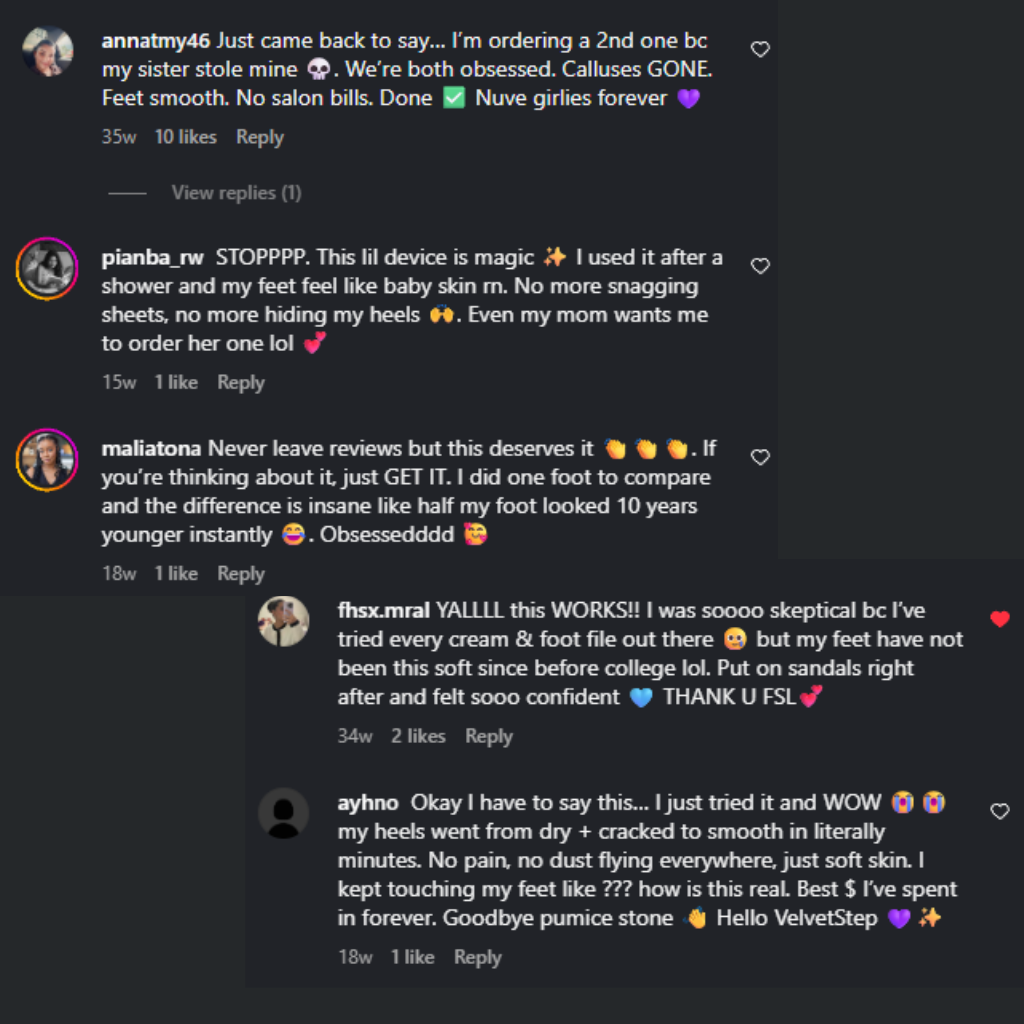
Task: Reply to pianba_rw's comment
Action: click(x=241, y=383)
